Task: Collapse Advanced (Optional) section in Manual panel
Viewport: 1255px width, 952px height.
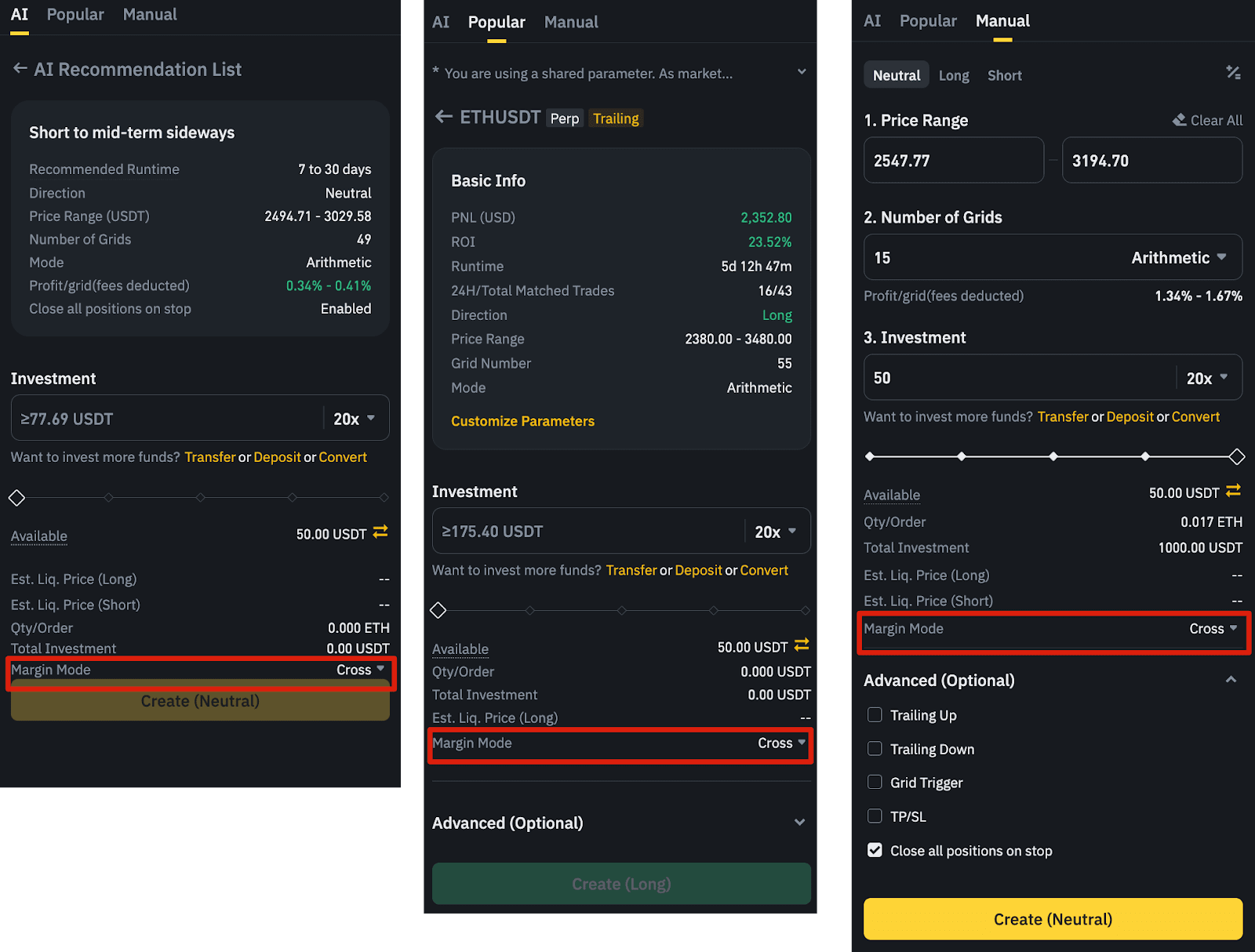Action: [x=1231, y=680]
